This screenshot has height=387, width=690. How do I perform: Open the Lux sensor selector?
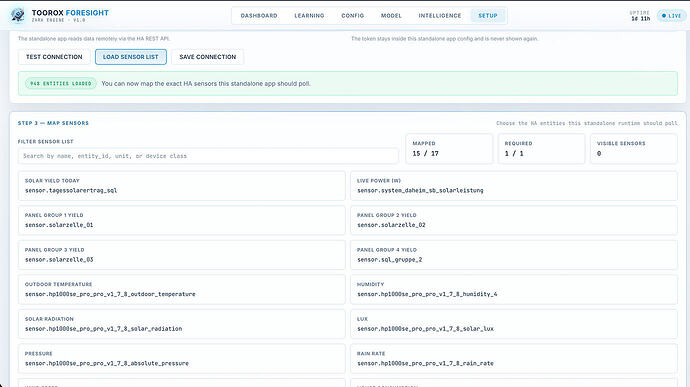point(514,324)
